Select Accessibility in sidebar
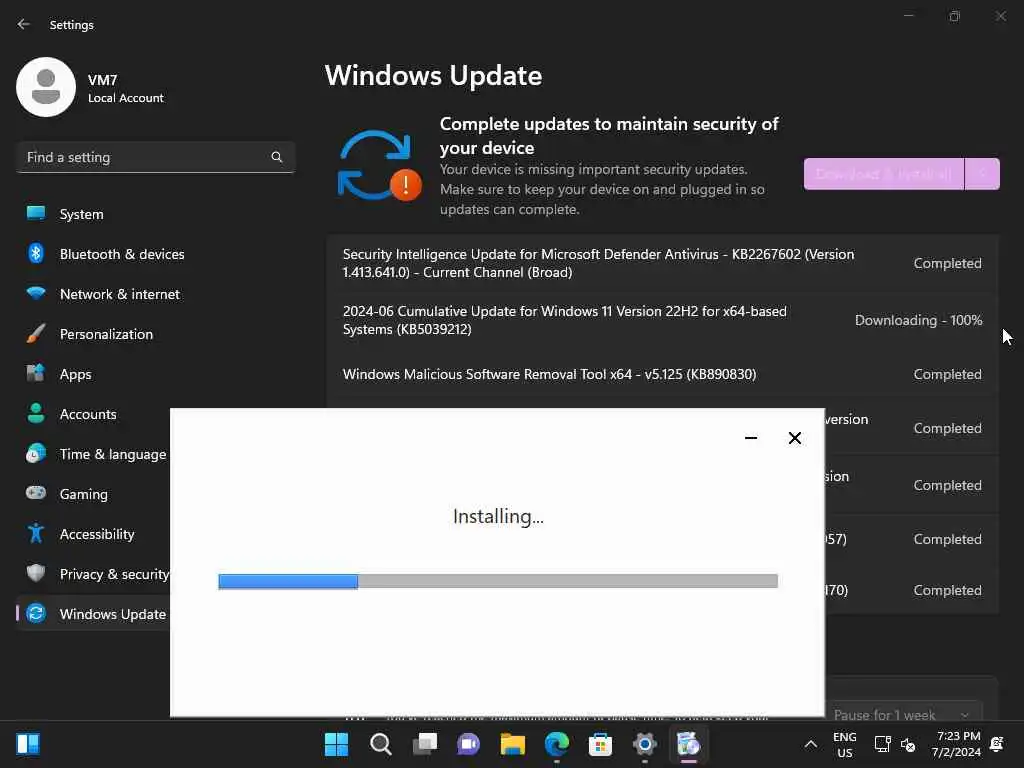The width and height of the screenshot is (1024, 768). [97, 534]
